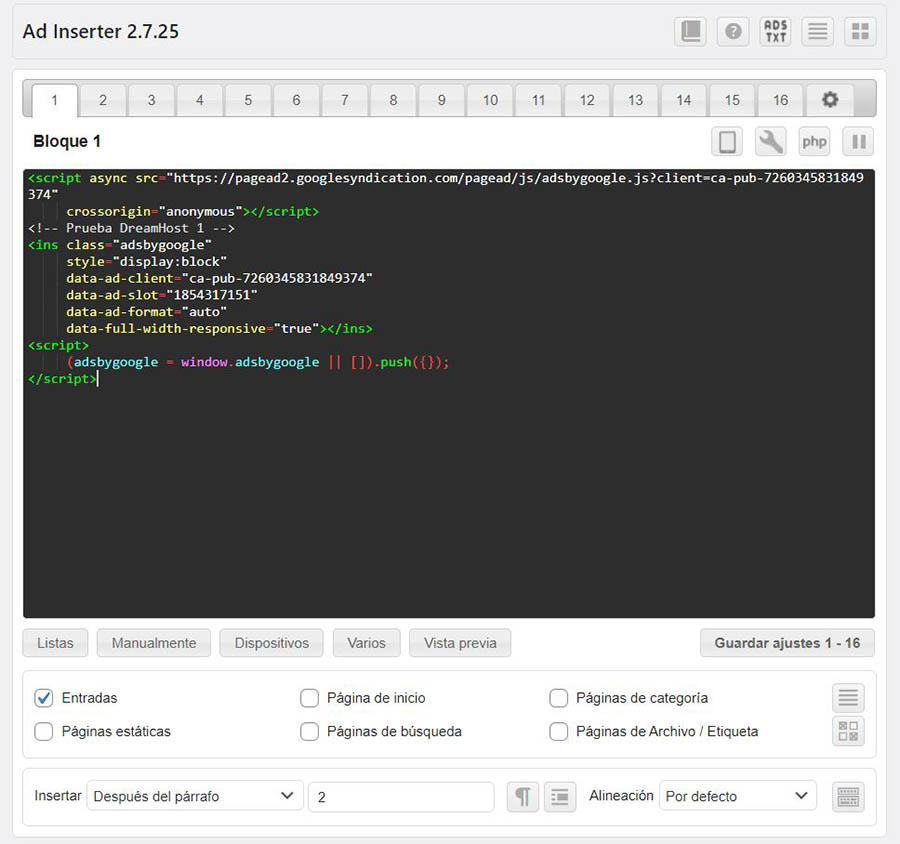This screenshot has width=900, height=844.
Task: Open the documentation book icon
Action: (x=691, y=32)
